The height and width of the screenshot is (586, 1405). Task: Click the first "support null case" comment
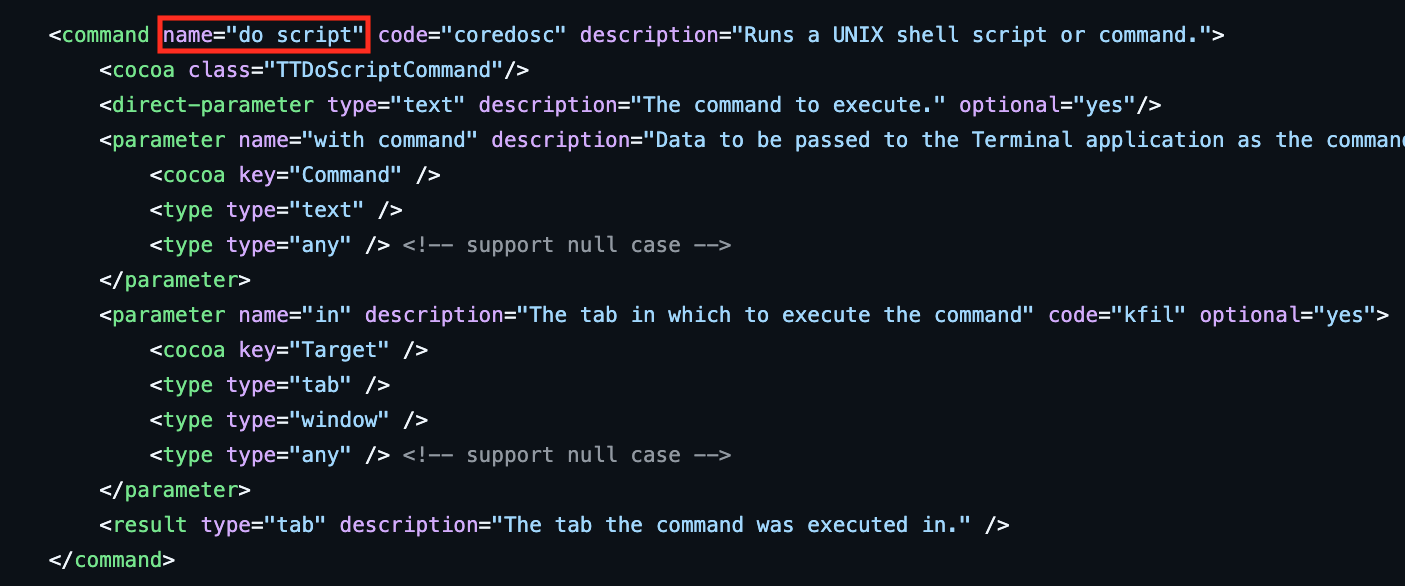tap(567, 245)
